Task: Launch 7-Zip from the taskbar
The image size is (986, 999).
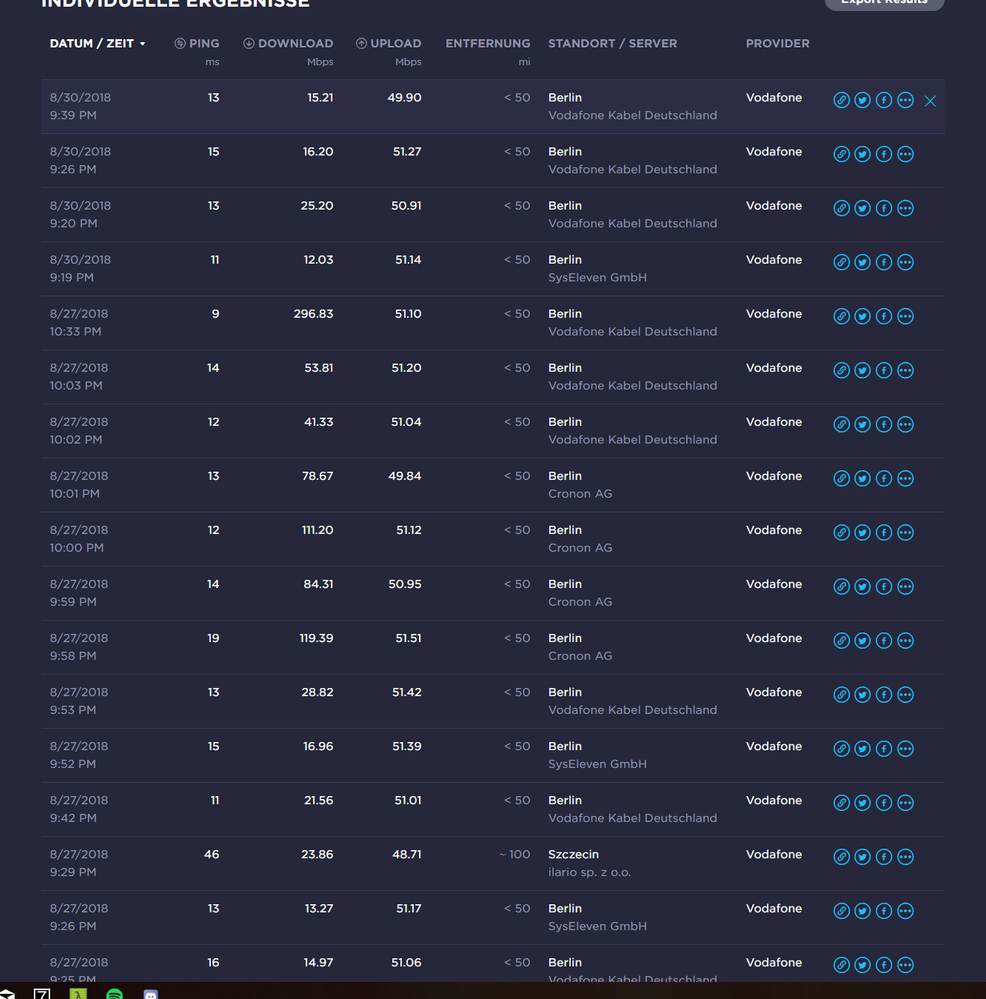Action: (x=41, y=994)
